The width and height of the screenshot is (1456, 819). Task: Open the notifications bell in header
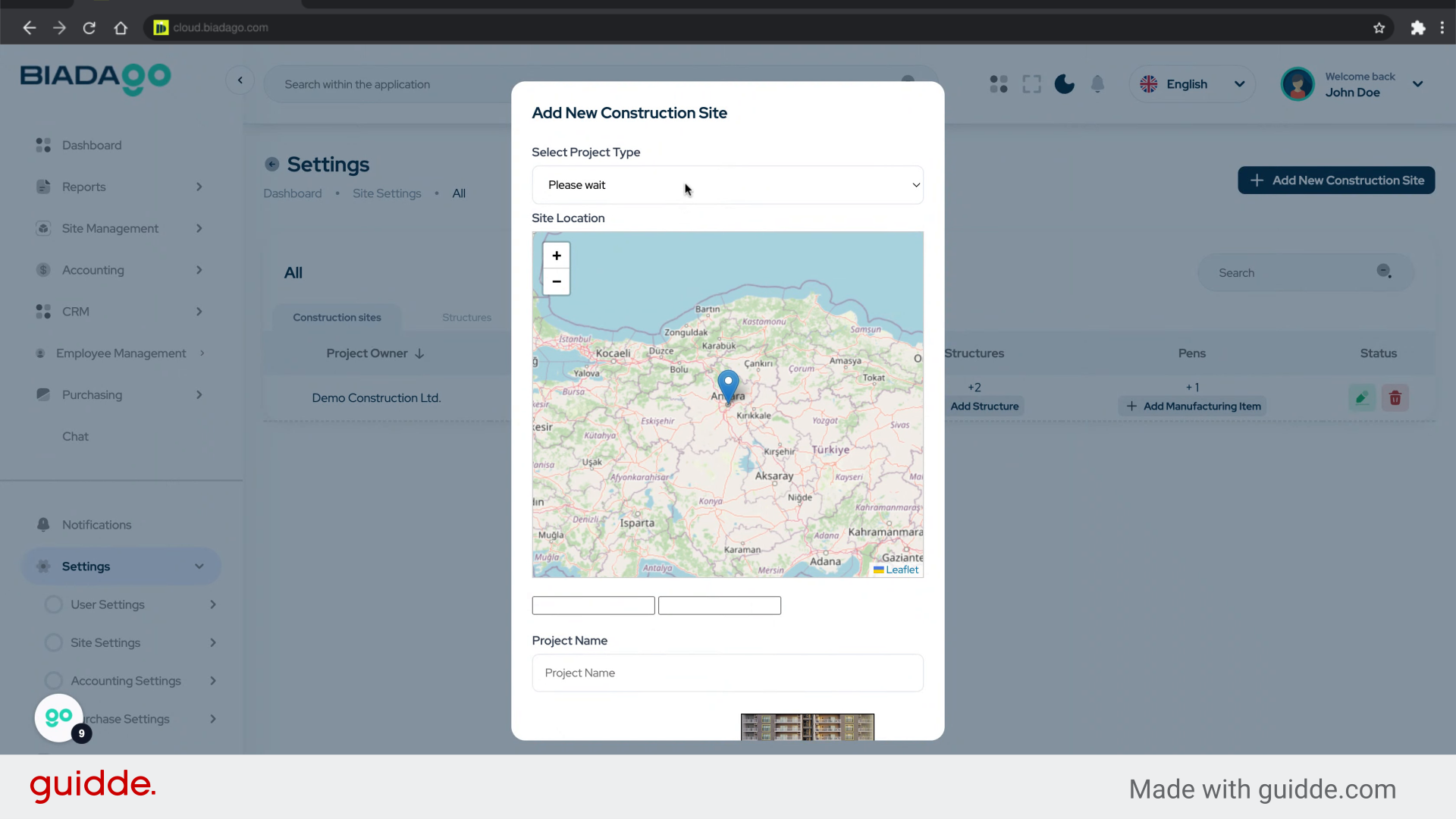pos(1097,84)
